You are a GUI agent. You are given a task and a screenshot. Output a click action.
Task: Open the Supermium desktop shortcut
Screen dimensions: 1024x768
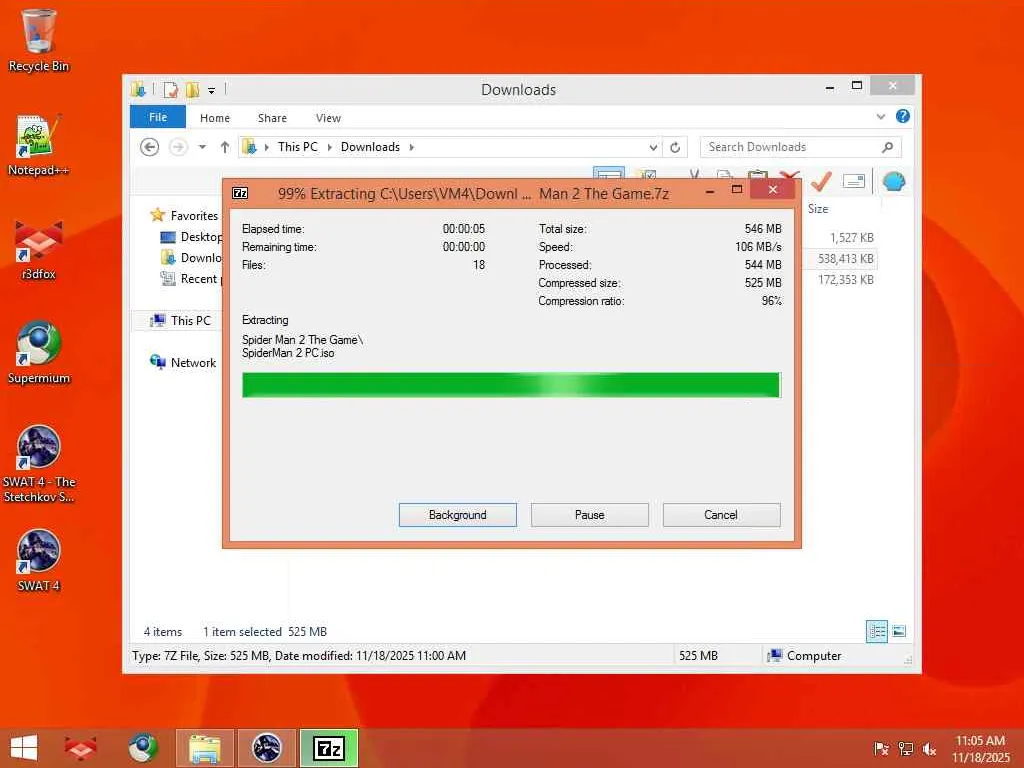39,353
